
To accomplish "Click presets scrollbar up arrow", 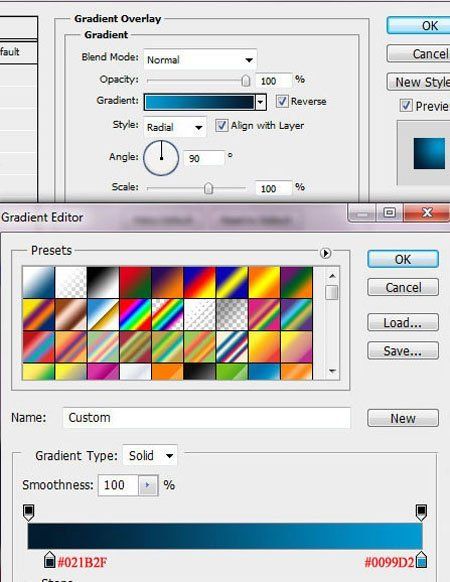I will click(332, 276).
